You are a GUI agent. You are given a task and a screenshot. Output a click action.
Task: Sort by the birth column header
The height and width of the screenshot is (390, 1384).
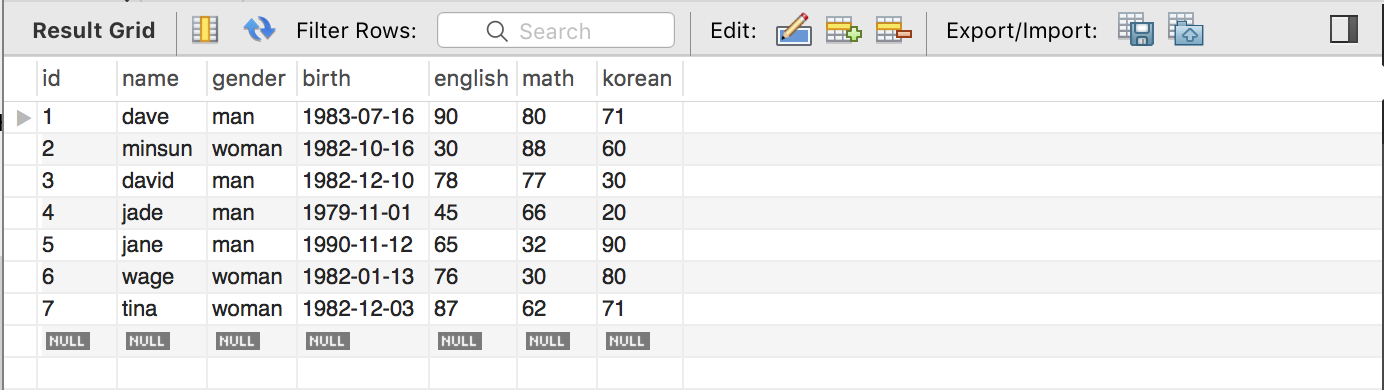363,78
